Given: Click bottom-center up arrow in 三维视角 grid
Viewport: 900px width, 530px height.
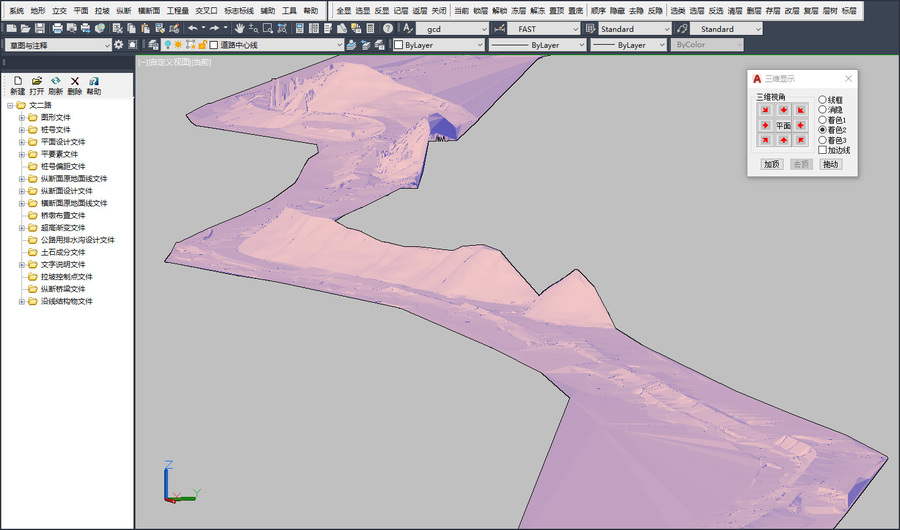Looking at the screenshot, I should pos(783,140).
